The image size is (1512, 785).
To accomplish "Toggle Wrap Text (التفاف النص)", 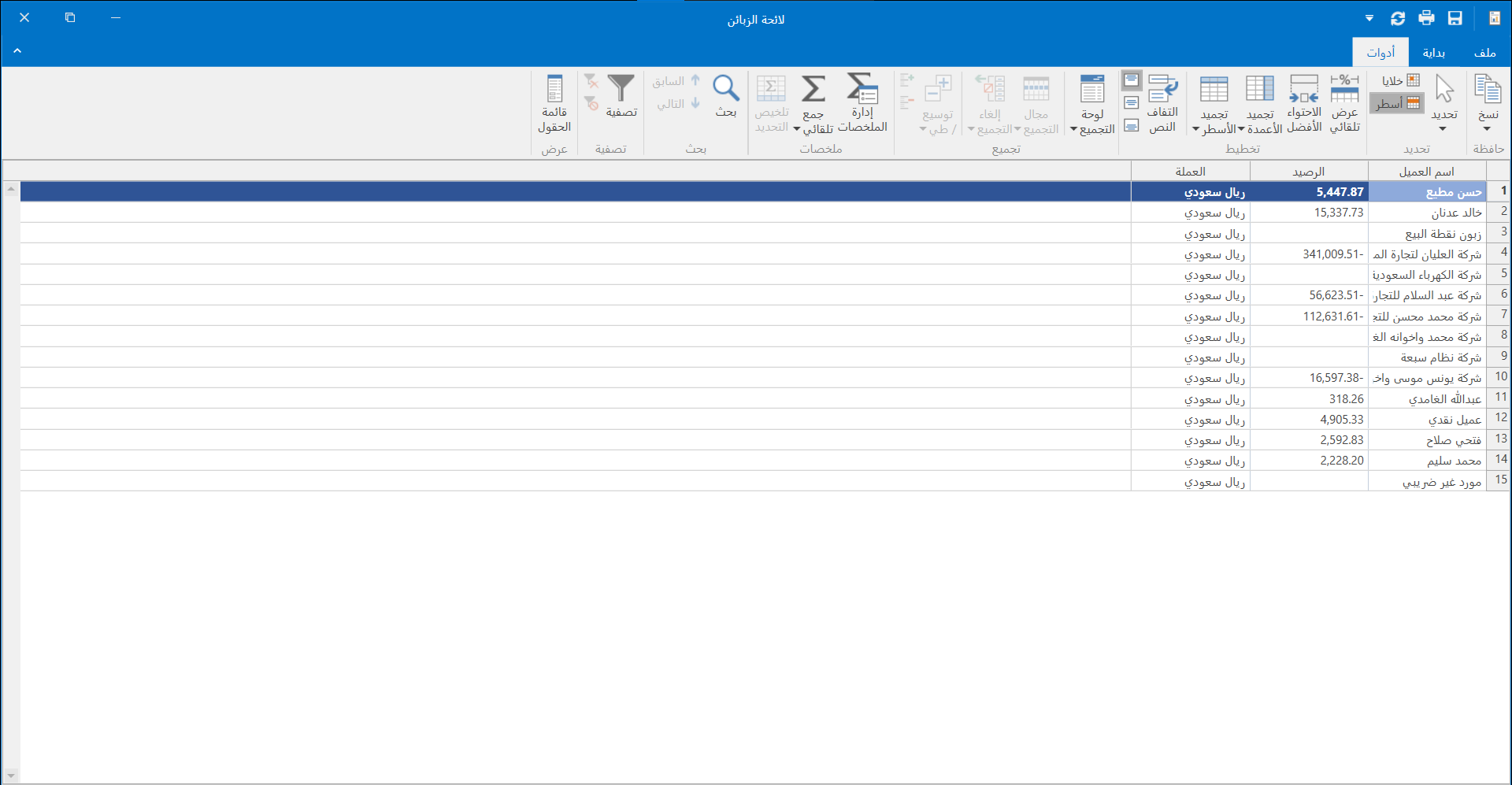I will tap(1162, 89).
